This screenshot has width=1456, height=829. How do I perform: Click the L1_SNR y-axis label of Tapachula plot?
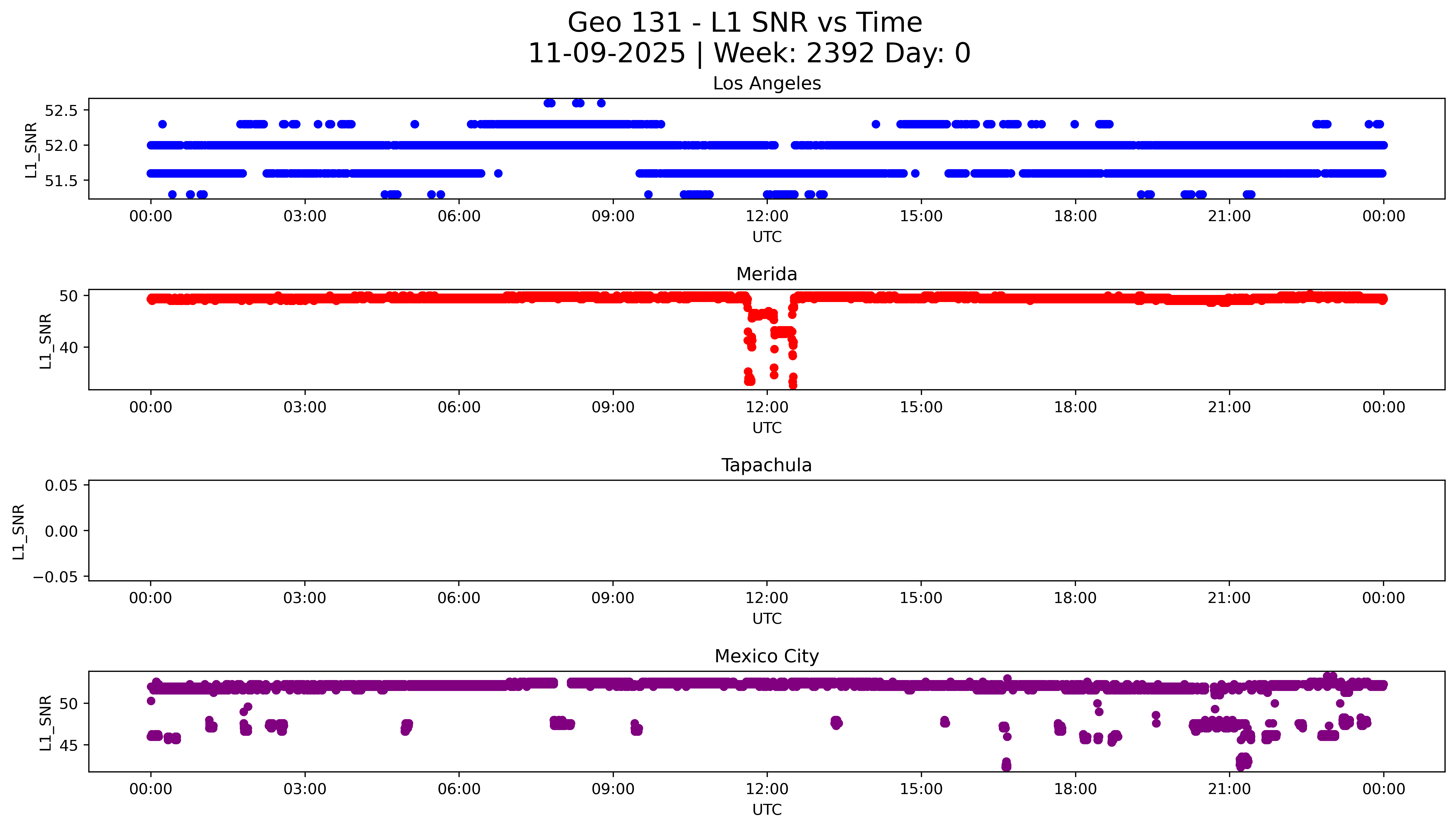click(18, 531)
